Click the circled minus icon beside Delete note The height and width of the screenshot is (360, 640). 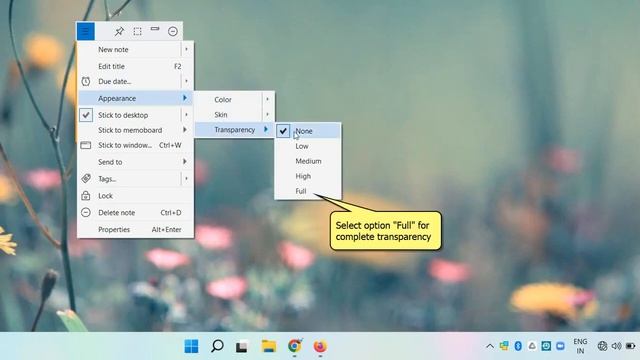point(86,212)
